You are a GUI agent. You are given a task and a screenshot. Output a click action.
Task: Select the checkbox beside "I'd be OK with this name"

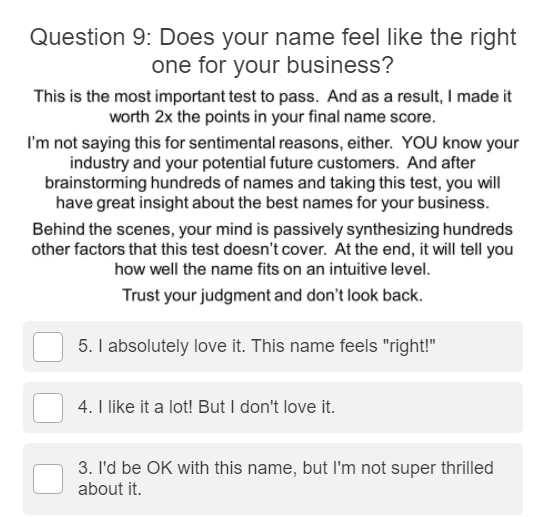(48, 479)
